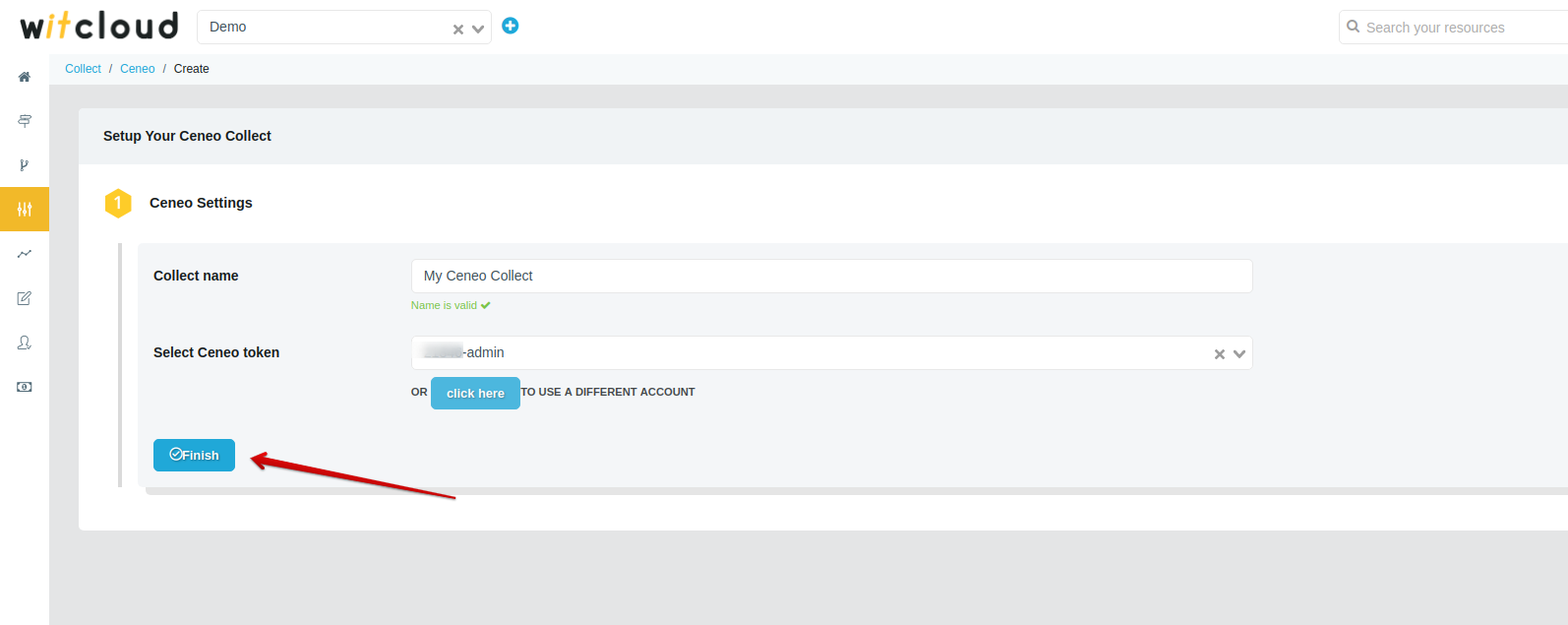Image resolution: width=1568 pixels, height=625 pixels.
Task: Focus the Collect name input field
Action: 831,276
